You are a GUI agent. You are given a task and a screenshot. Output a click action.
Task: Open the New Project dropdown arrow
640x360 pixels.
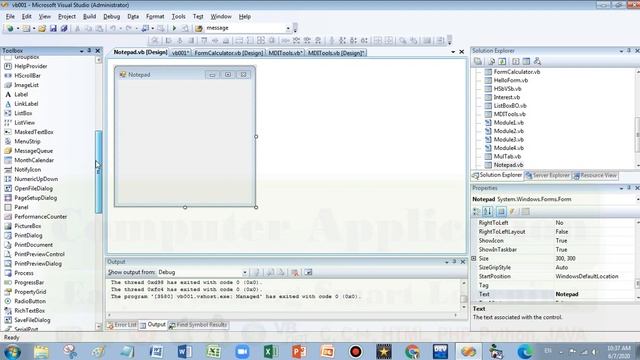(x=18, y=28)
